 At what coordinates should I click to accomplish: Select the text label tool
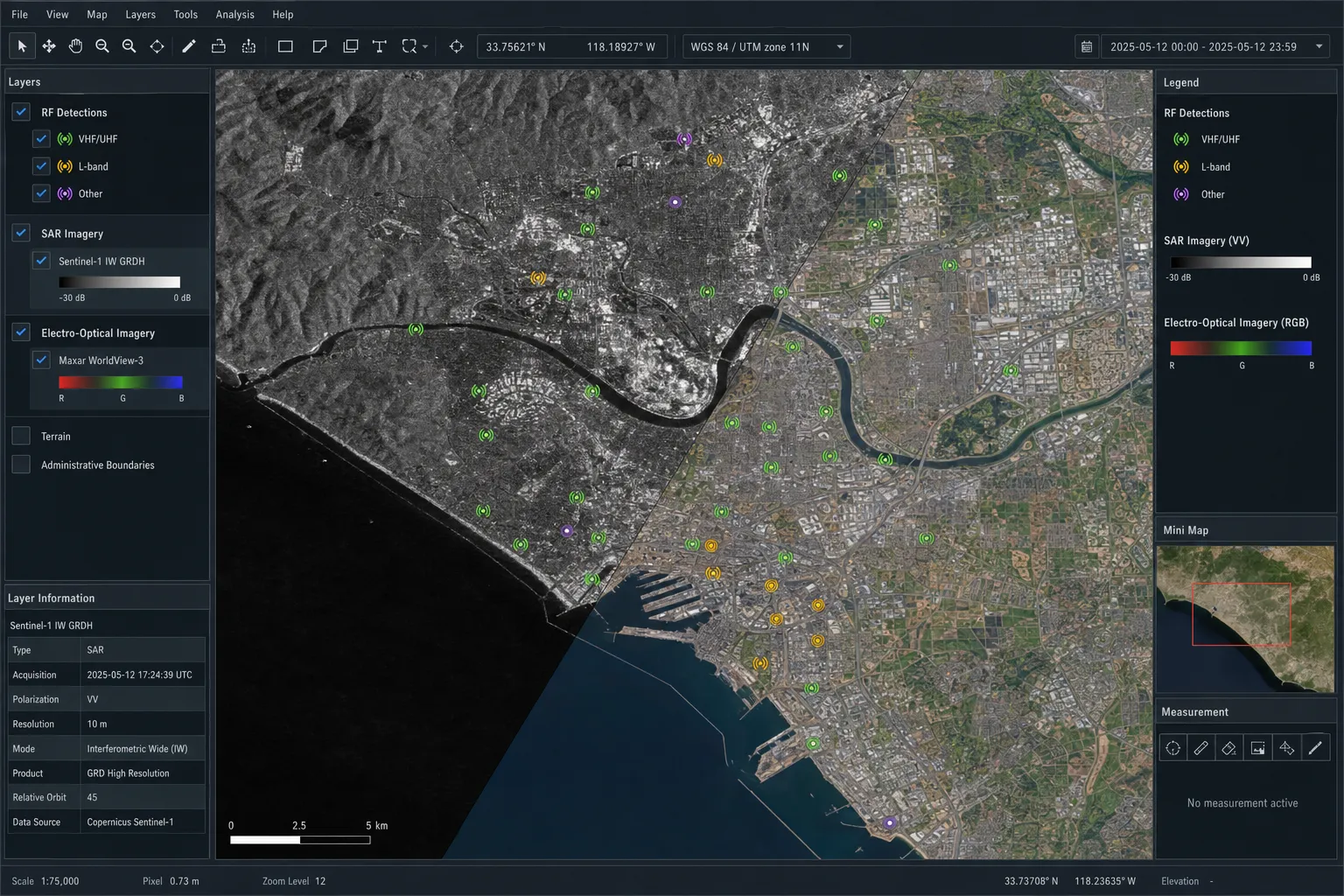(x=380, y=46)
